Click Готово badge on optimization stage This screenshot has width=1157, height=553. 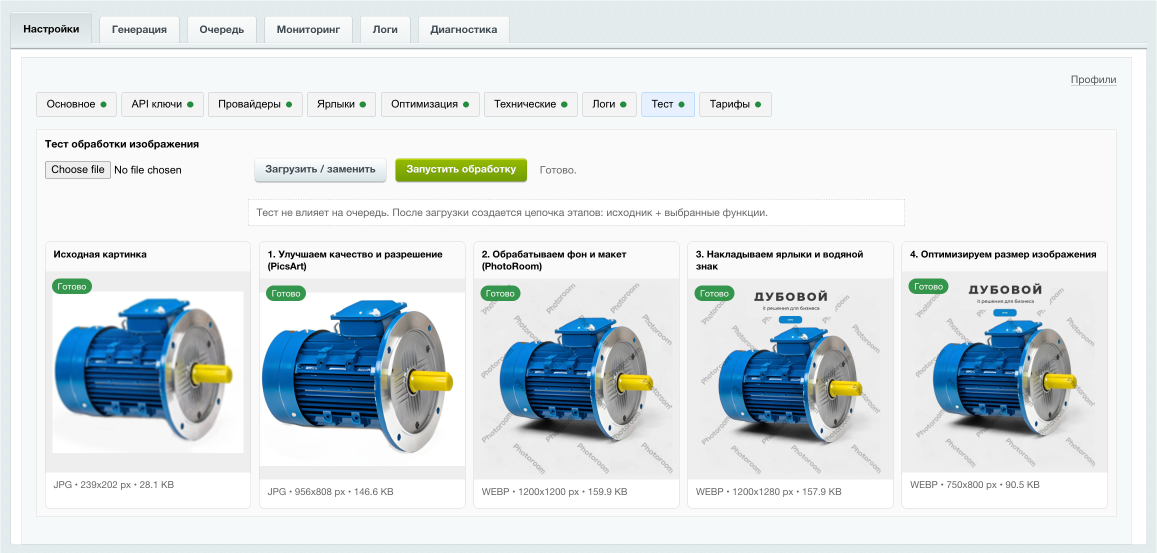point(929,286)
